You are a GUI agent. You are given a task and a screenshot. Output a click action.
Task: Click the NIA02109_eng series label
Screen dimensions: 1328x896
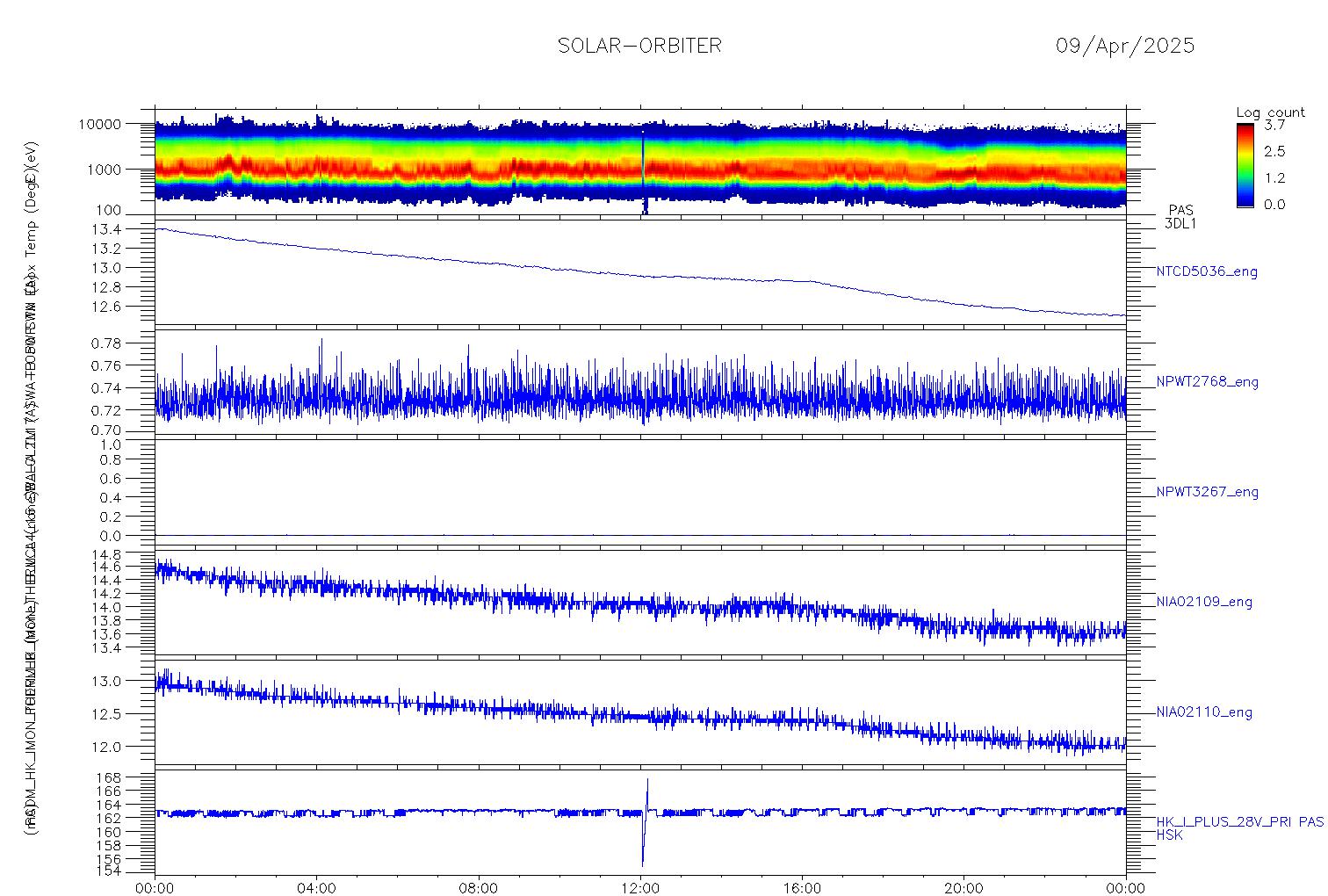[1204, 602]
